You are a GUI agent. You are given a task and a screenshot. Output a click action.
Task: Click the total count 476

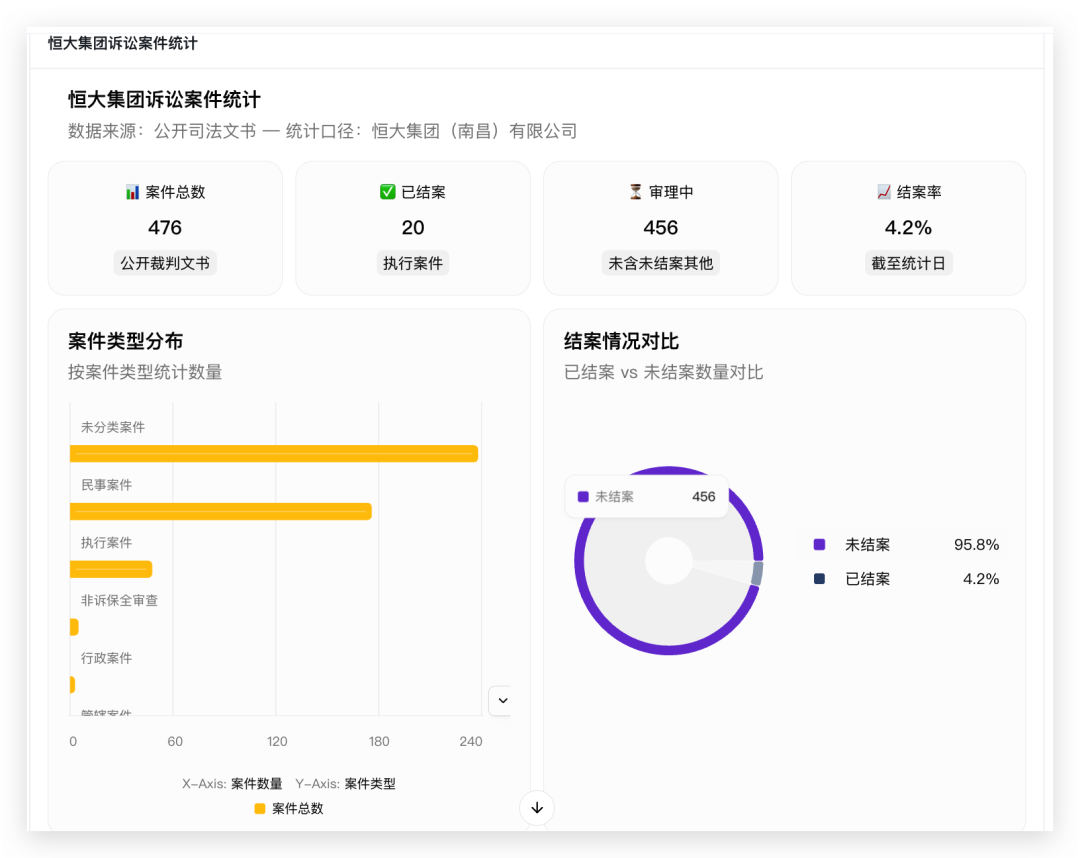[x=165, y=228]
